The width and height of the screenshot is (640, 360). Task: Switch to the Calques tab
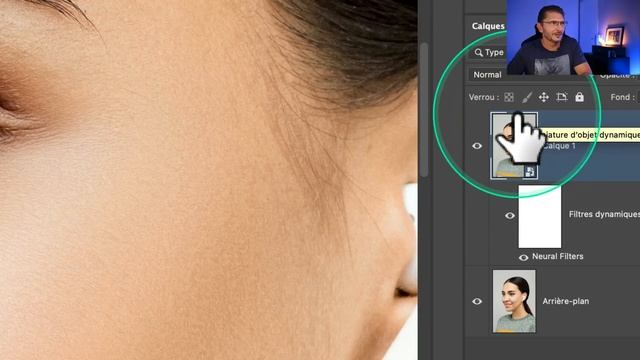[x=488, y=26]
